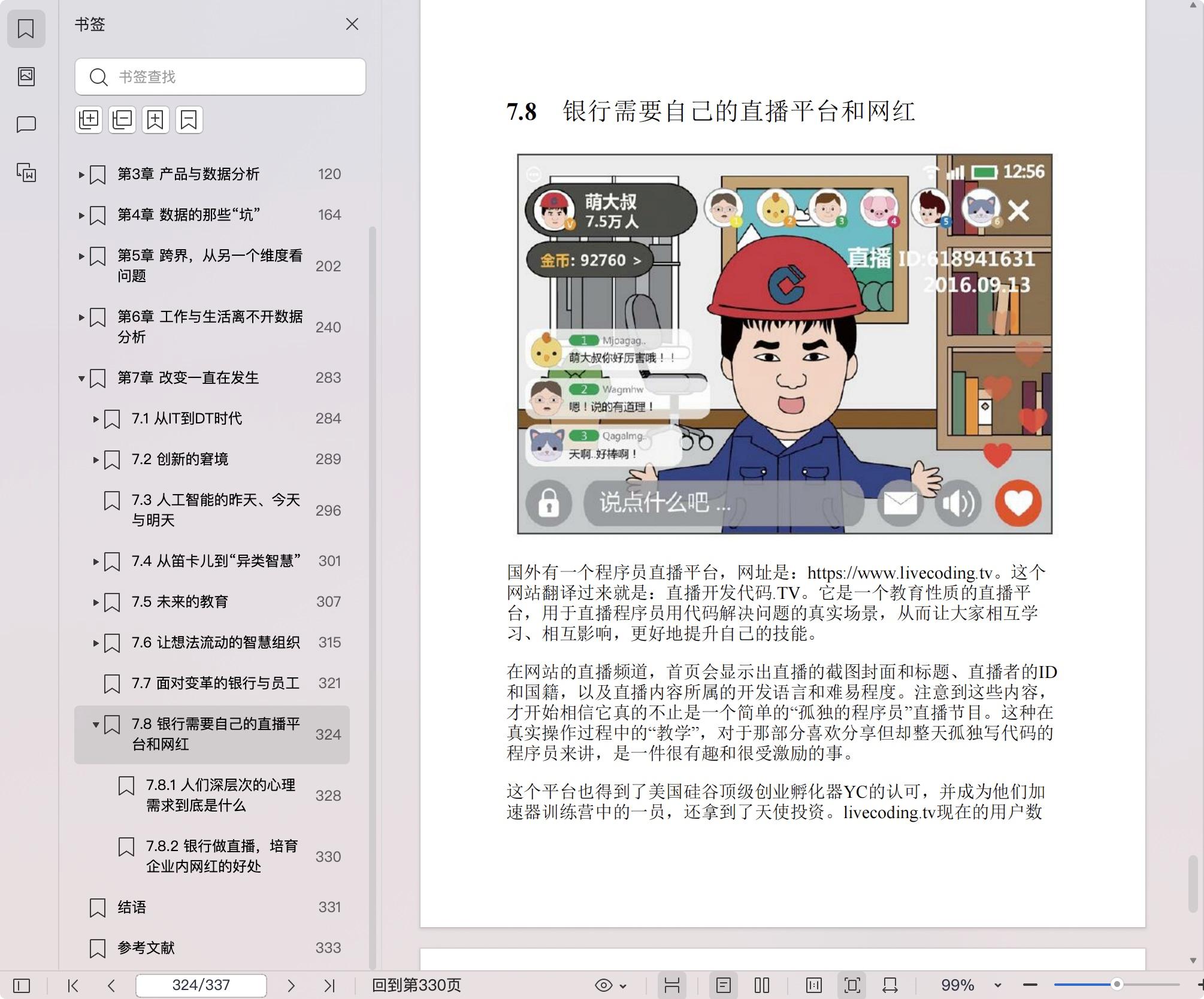Click the delete bookmark icon

tap(189, 120)
